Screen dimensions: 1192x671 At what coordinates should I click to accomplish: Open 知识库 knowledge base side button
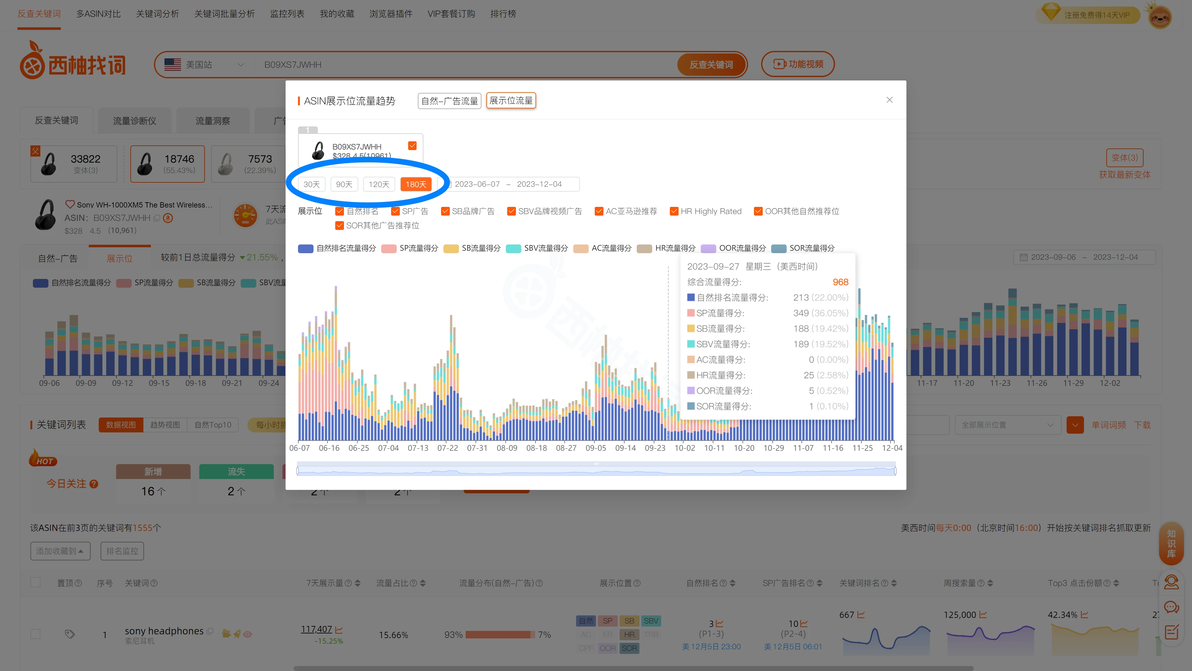click(x=1171, y=543)
